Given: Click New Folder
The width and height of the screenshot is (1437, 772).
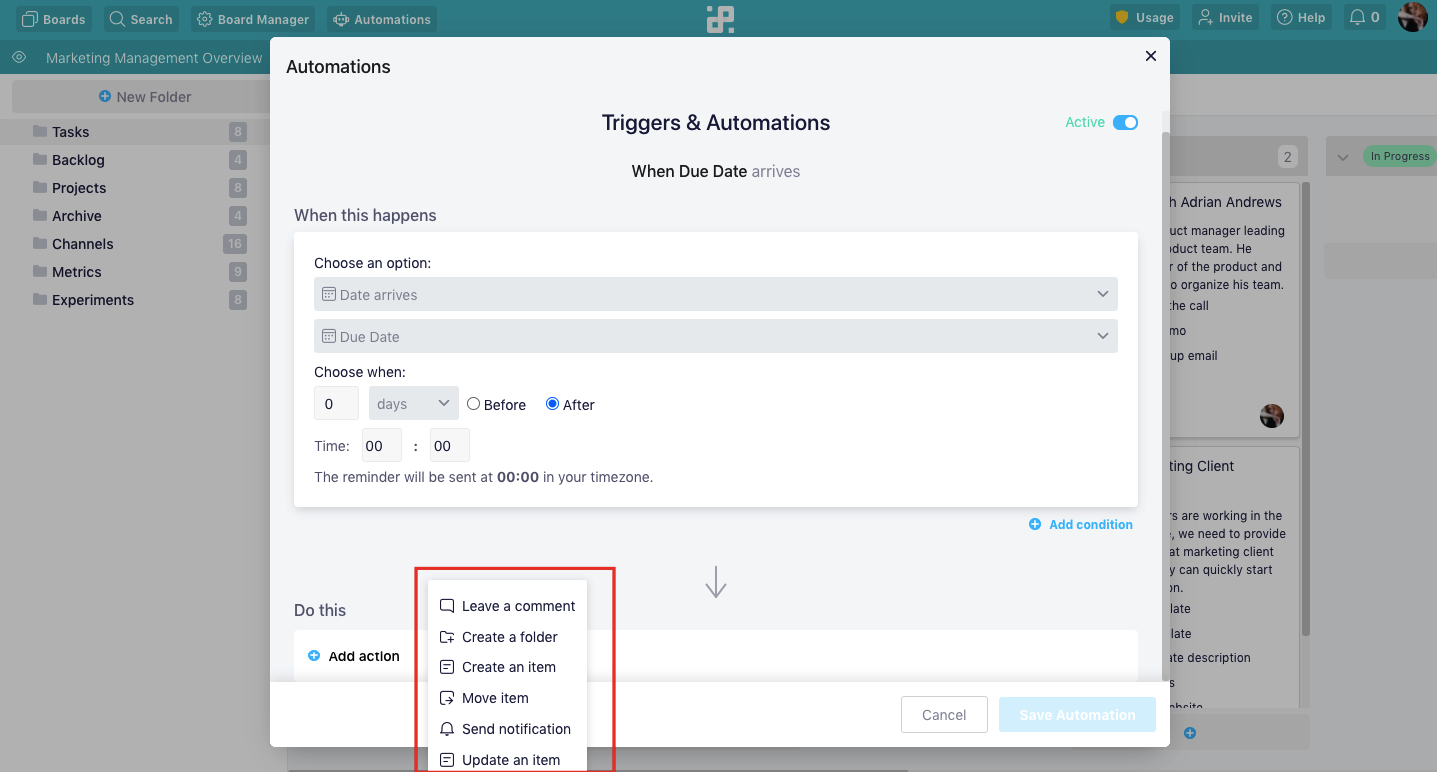Looking at the screenshot, I should click(145, 97).
